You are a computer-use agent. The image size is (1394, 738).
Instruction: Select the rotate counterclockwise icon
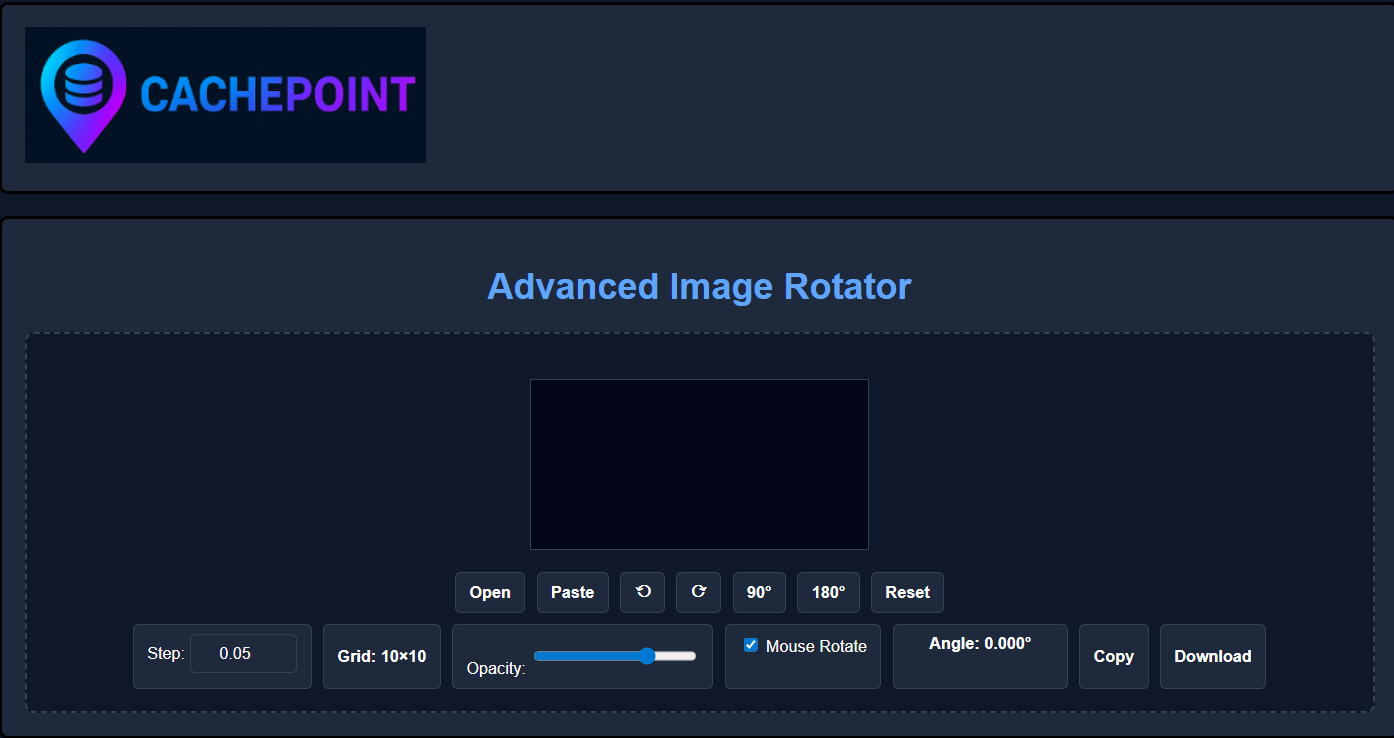tap(642, 592)
